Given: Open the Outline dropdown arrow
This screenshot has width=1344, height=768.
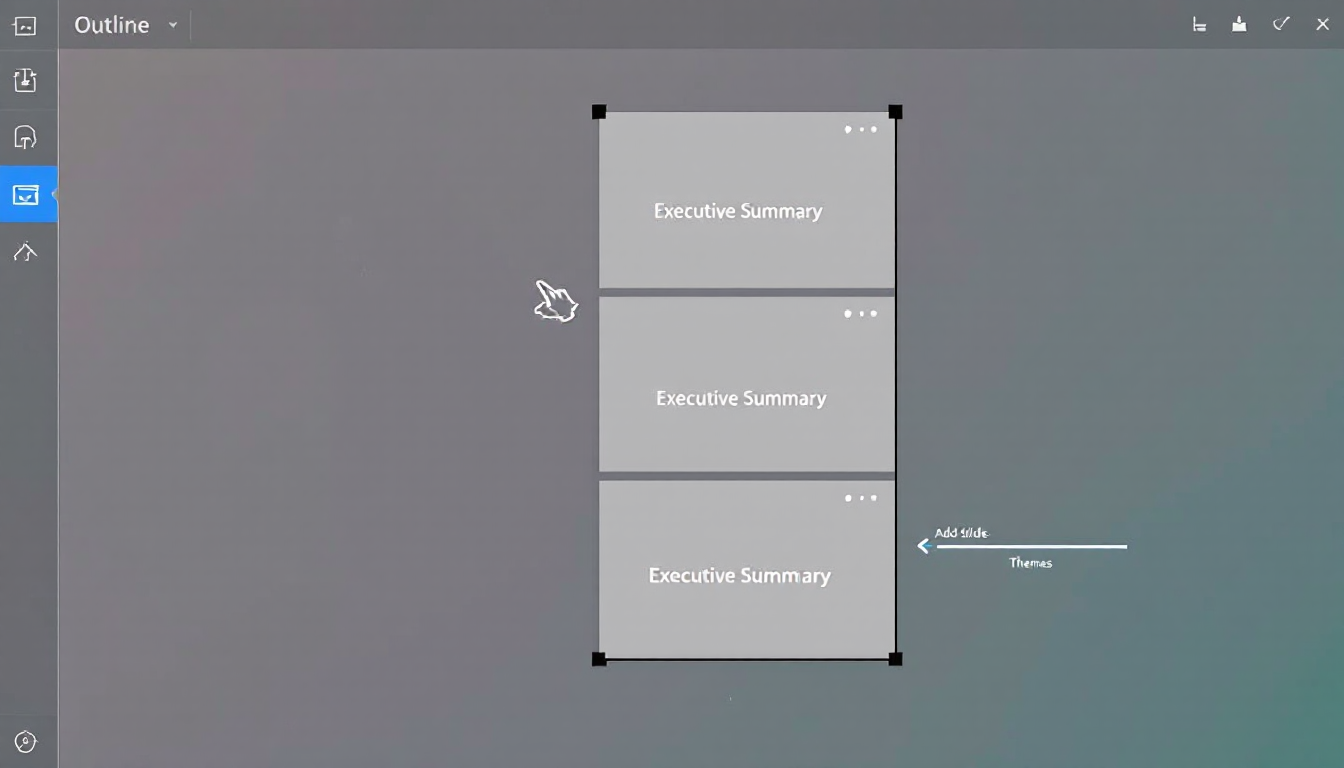Looking at the screenshot, I should pos(172,25).
